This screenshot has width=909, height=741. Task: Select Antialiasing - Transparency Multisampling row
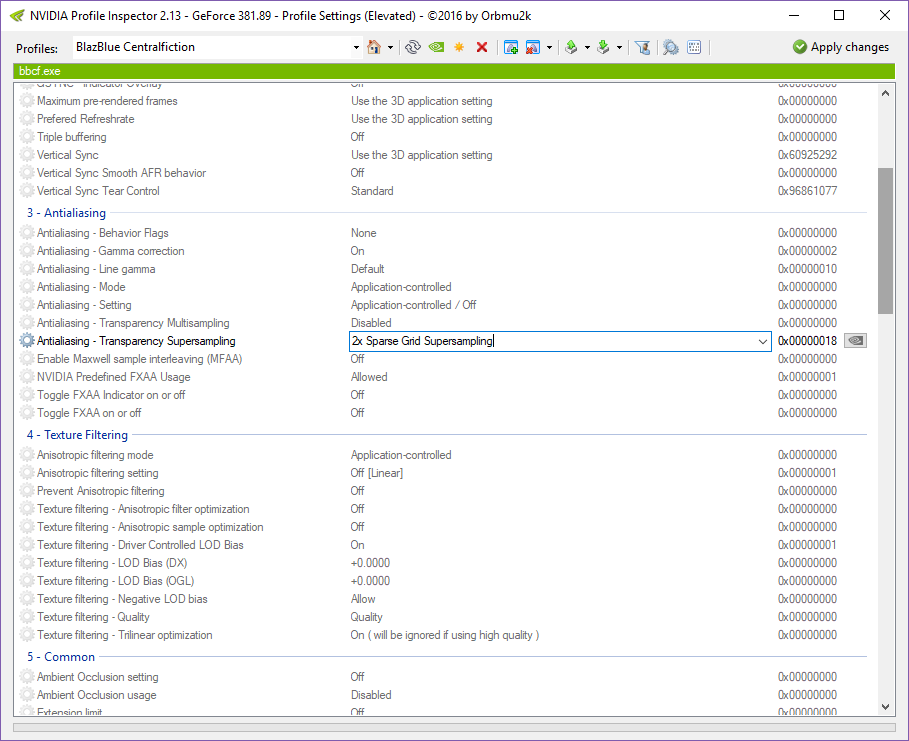coord(443,323)
